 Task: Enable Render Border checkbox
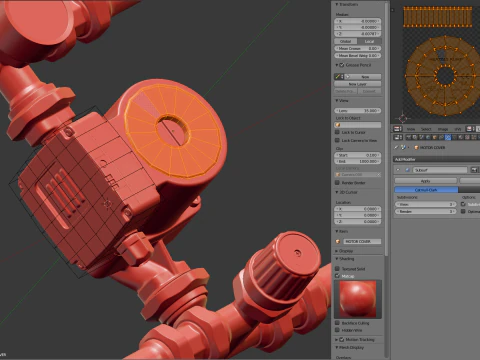[337, 183]
